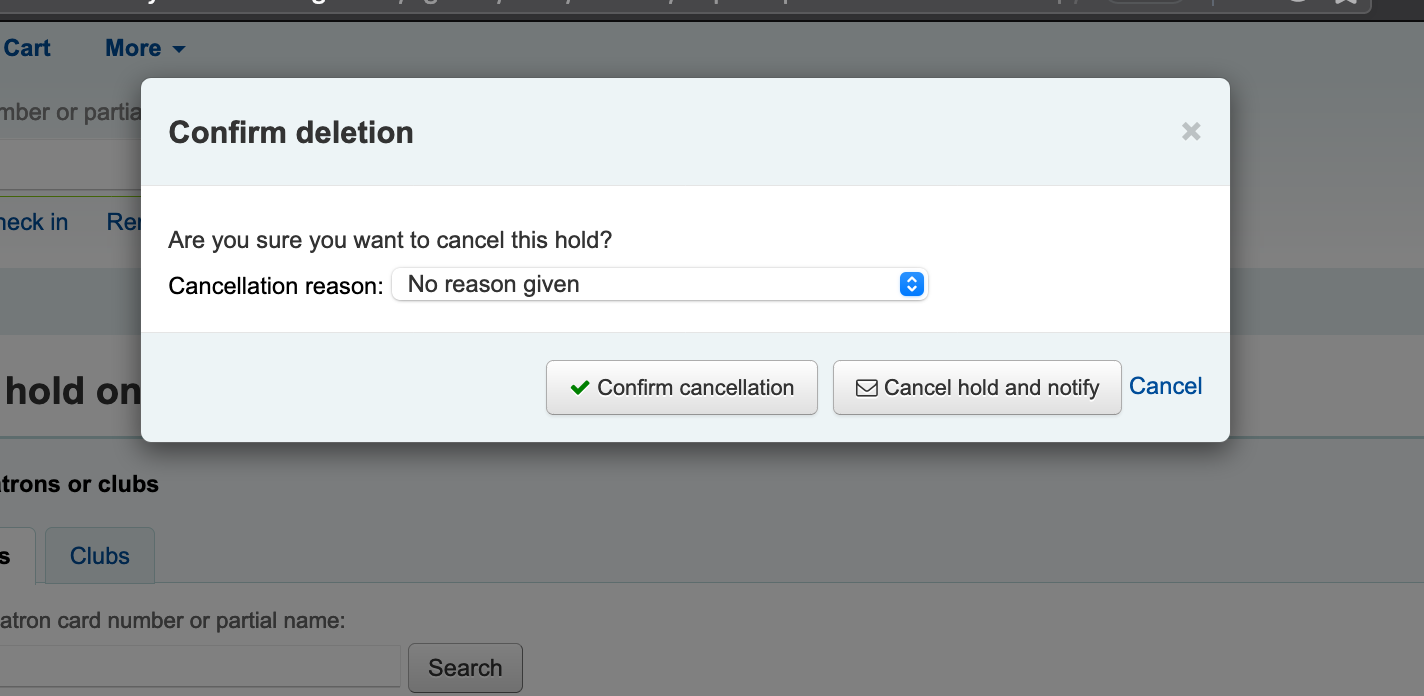Click the envelope icon on the notify button

[866, 388]
